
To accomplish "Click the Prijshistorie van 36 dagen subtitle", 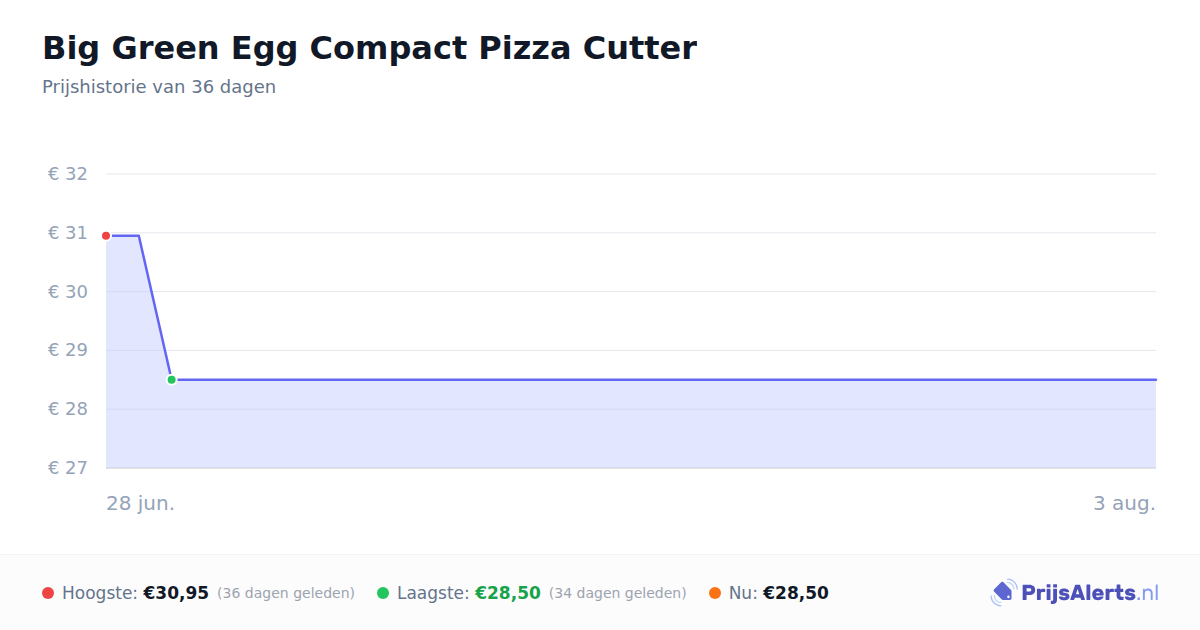I will pos(159,87).
